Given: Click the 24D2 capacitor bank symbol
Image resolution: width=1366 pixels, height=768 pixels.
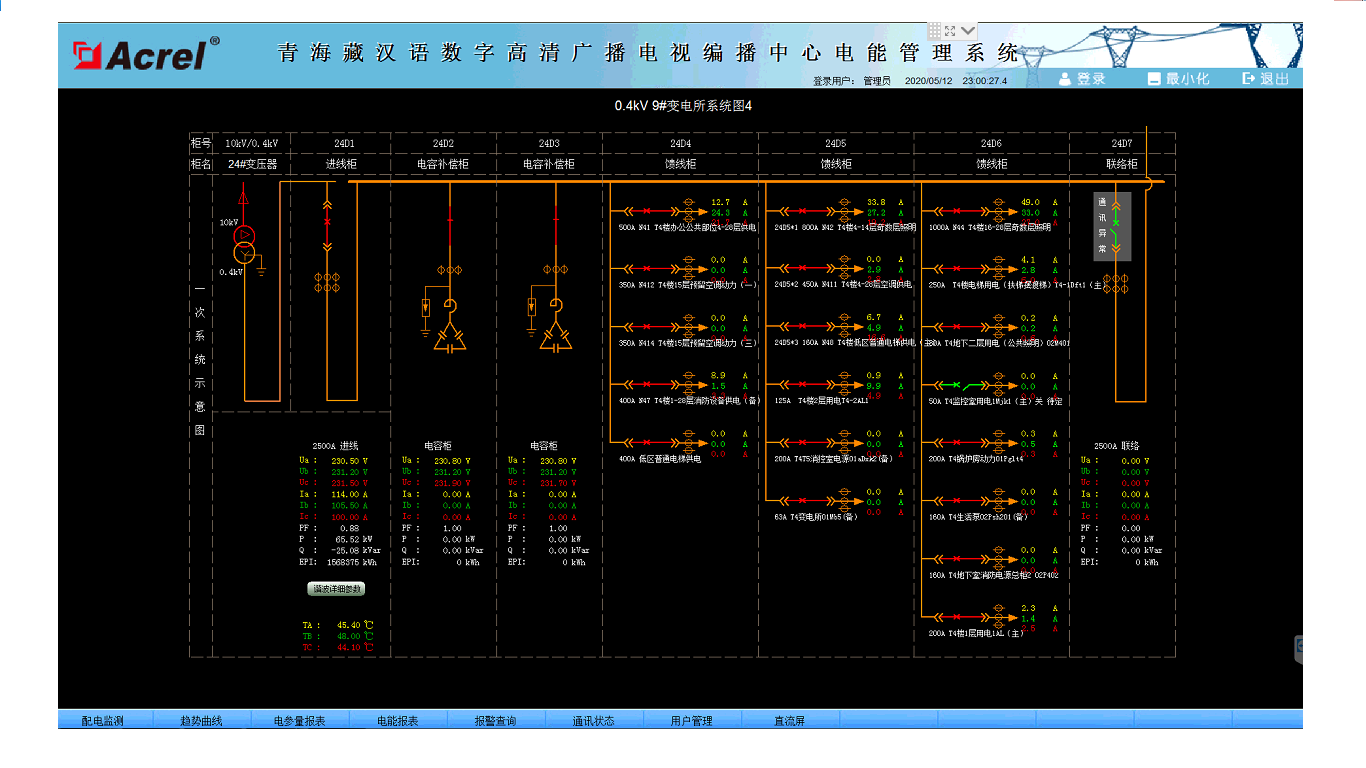Looking at the screenshot, I should pos(450,338).
